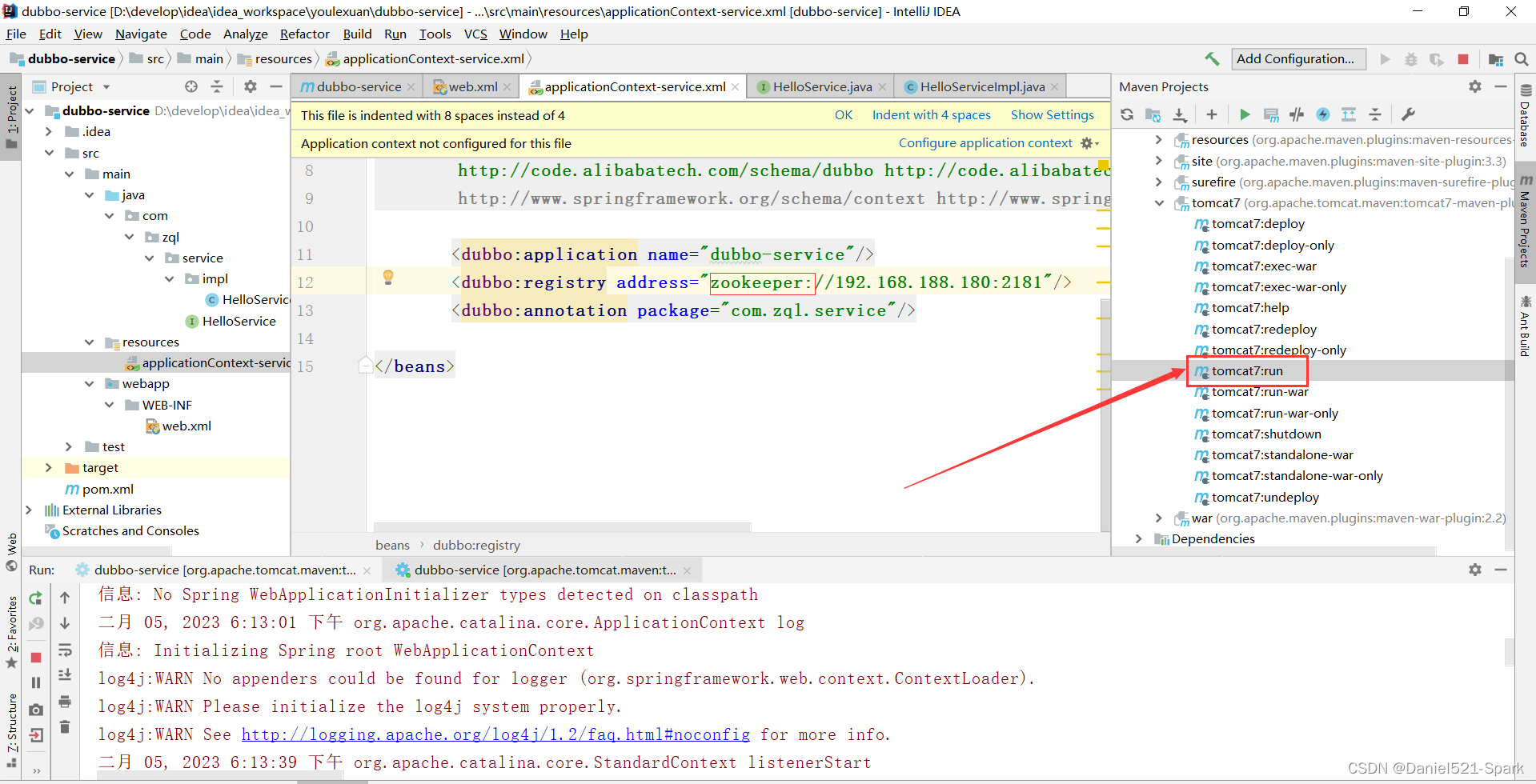This screenshot has width=1536, height=784.
Task: Toggle the 2: Favorites tool window
Action: coord(11,632)
